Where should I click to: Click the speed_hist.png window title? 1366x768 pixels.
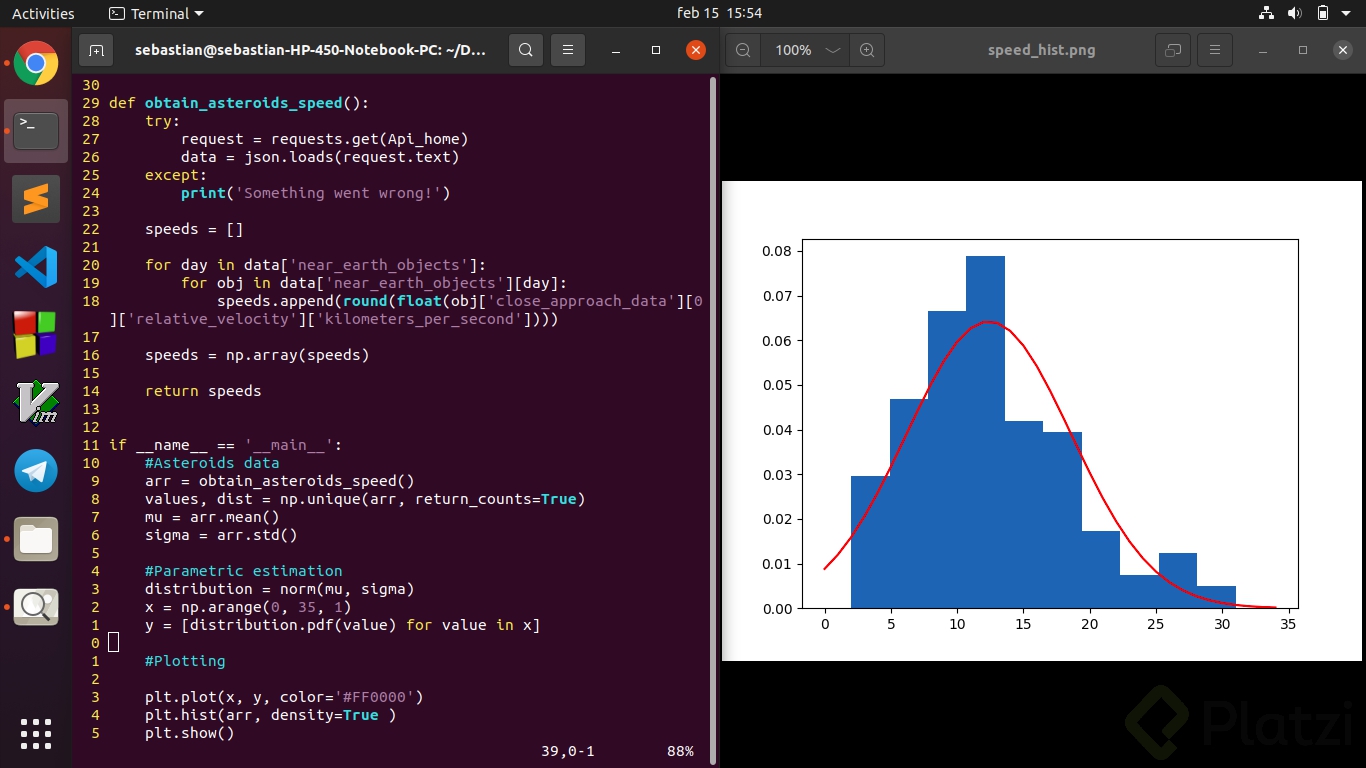[x=1041, y=50]
